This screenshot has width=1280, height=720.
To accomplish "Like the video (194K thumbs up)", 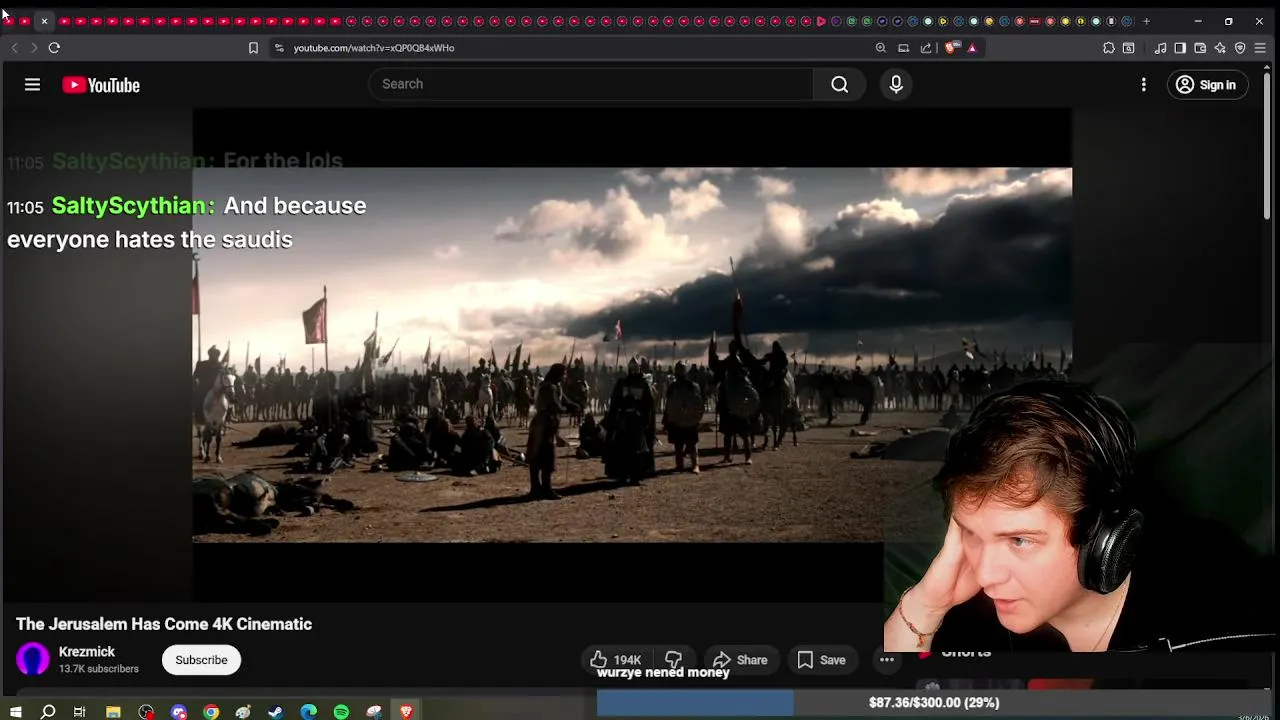I will (616, 660).
